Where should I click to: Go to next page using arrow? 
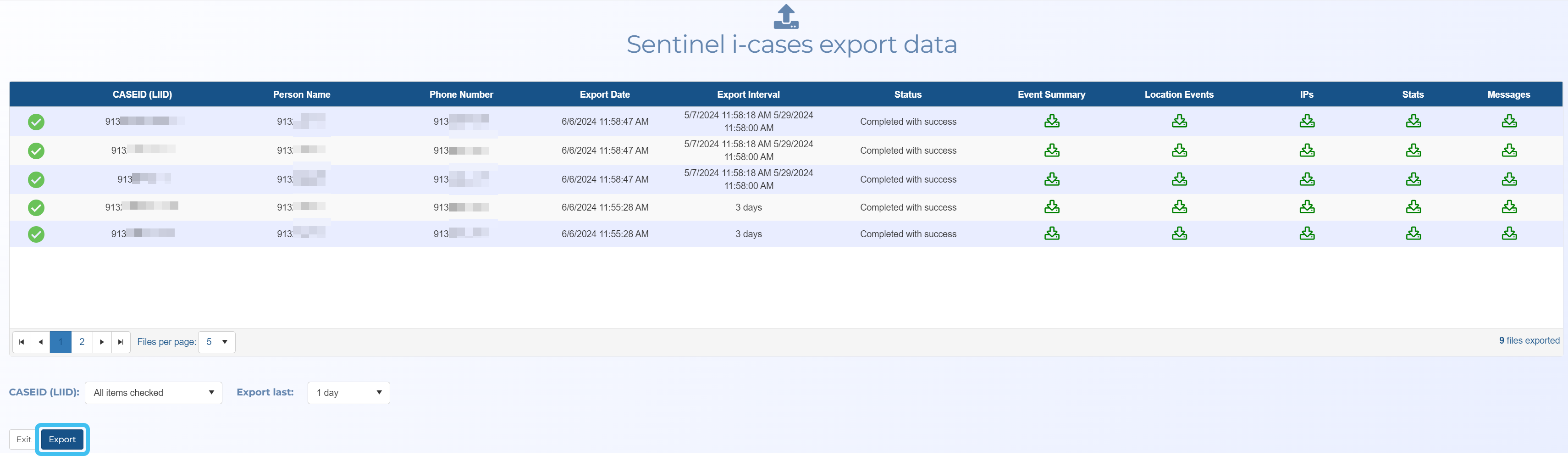[x=102, y=342]
